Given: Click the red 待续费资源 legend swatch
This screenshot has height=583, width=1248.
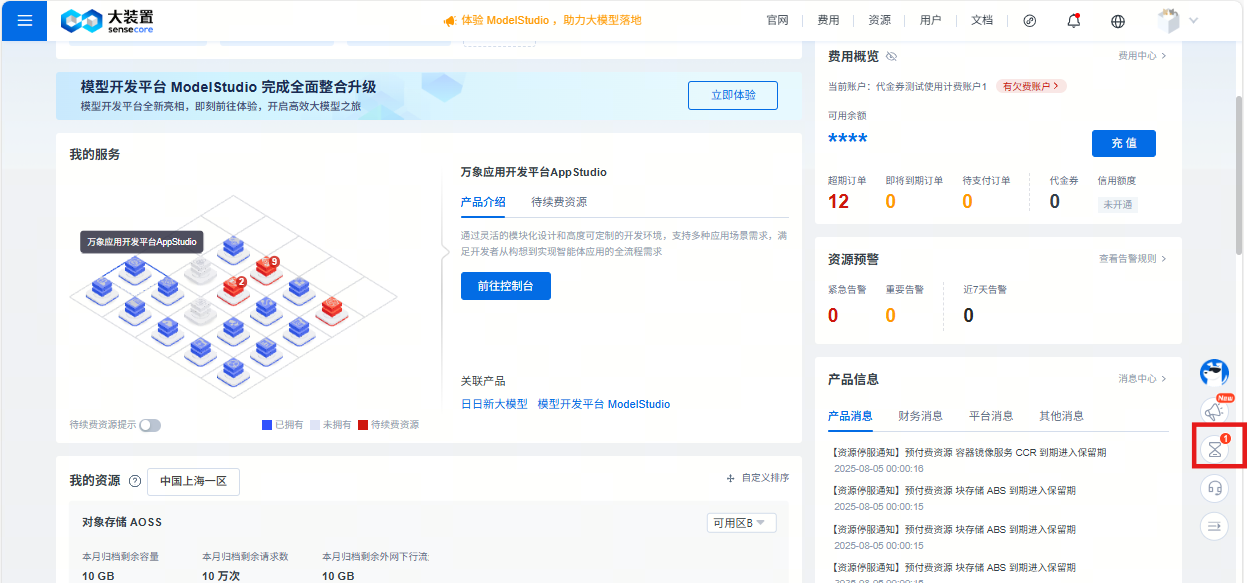Looking at the screenshot, I should coord(363,425).
